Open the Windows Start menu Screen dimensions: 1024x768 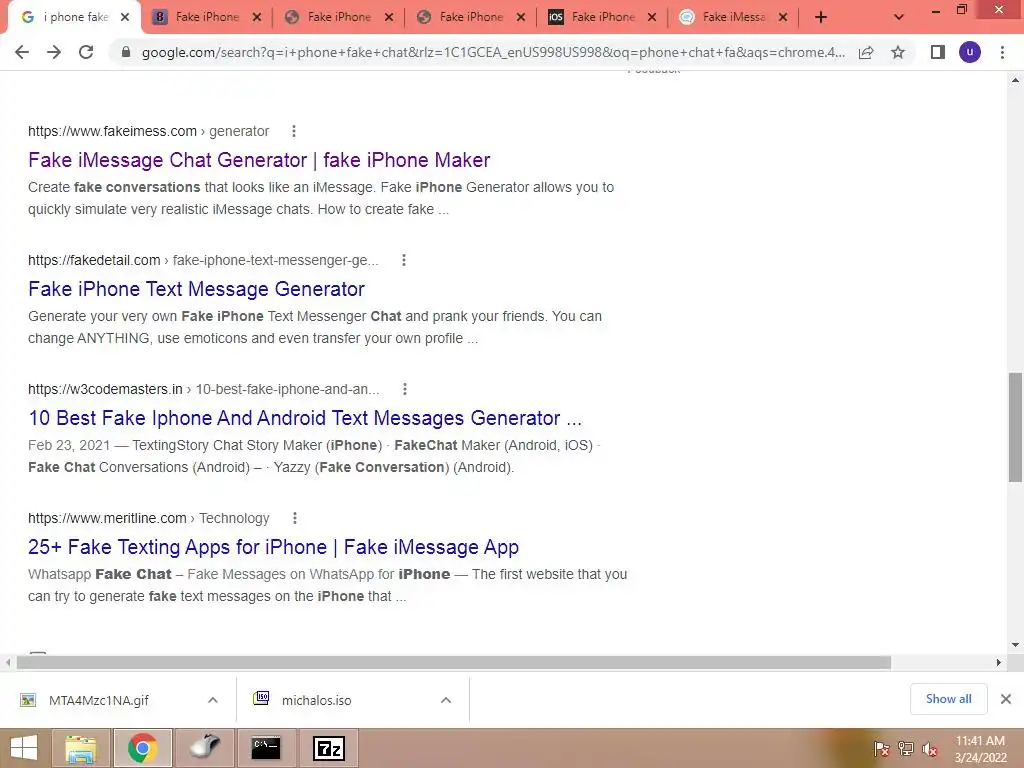tap(24, 748)
